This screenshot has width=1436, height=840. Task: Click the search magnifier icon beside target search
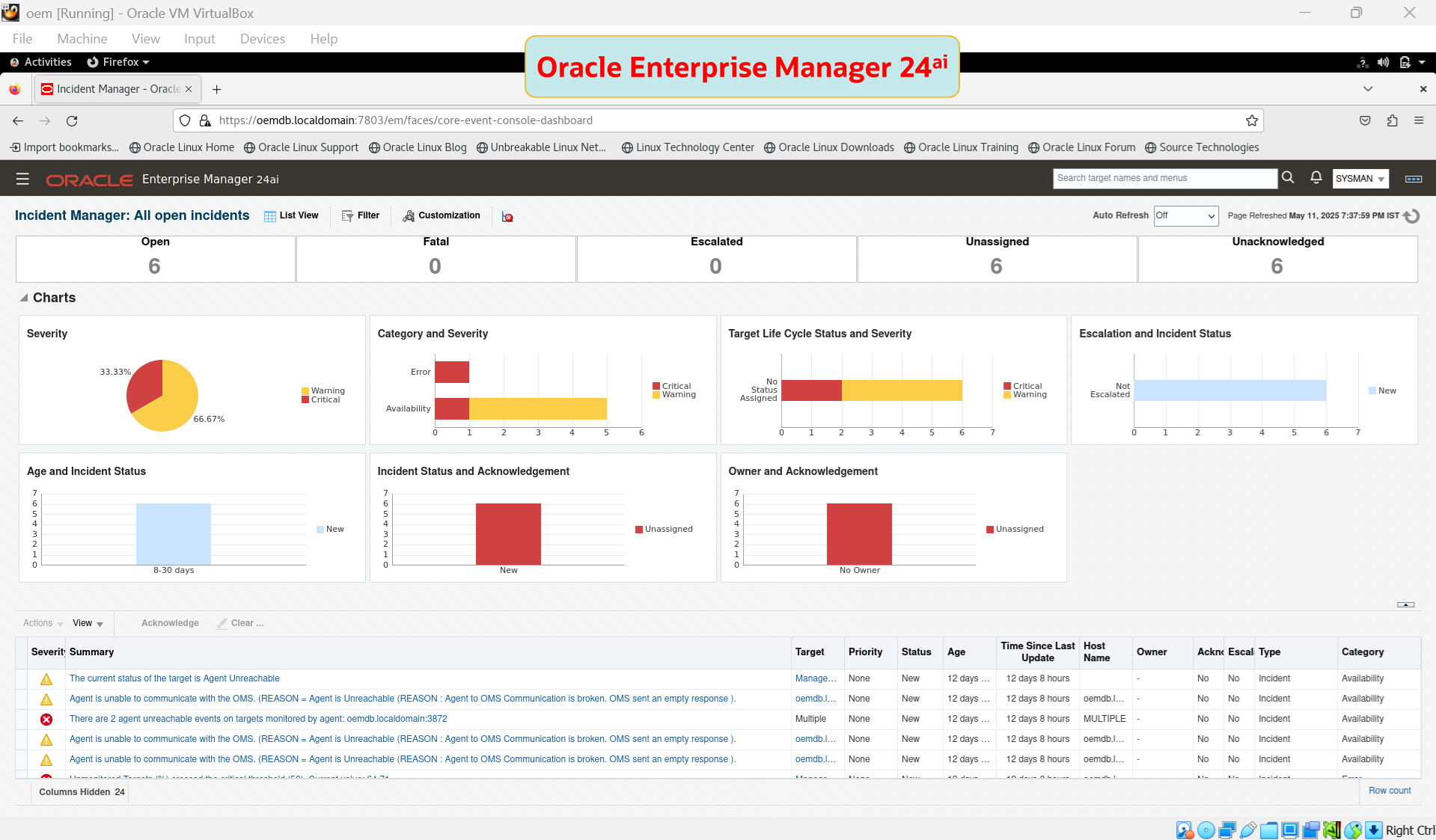tap(1288, 177)
